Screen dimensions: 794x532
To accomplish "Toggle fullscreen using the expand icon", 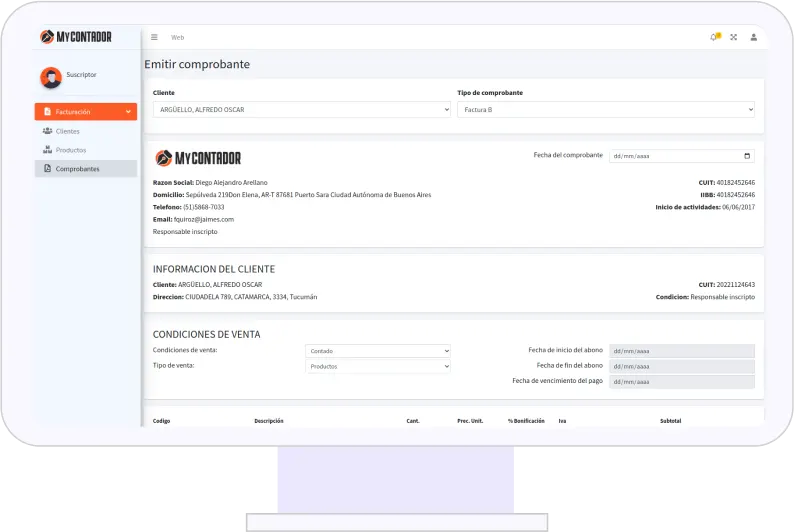I will [x=733, y=37].
